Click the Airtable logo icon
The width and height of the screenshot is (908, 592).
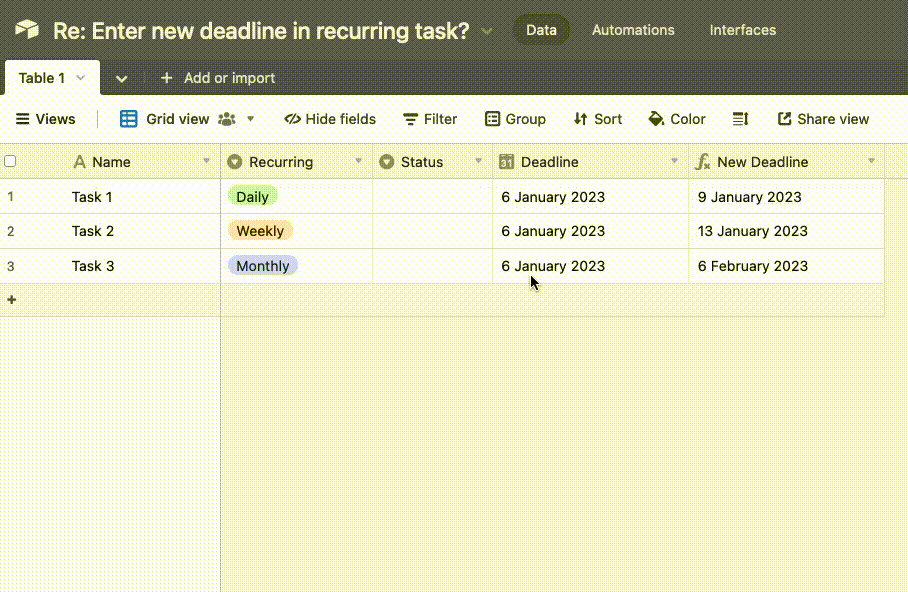27,29
